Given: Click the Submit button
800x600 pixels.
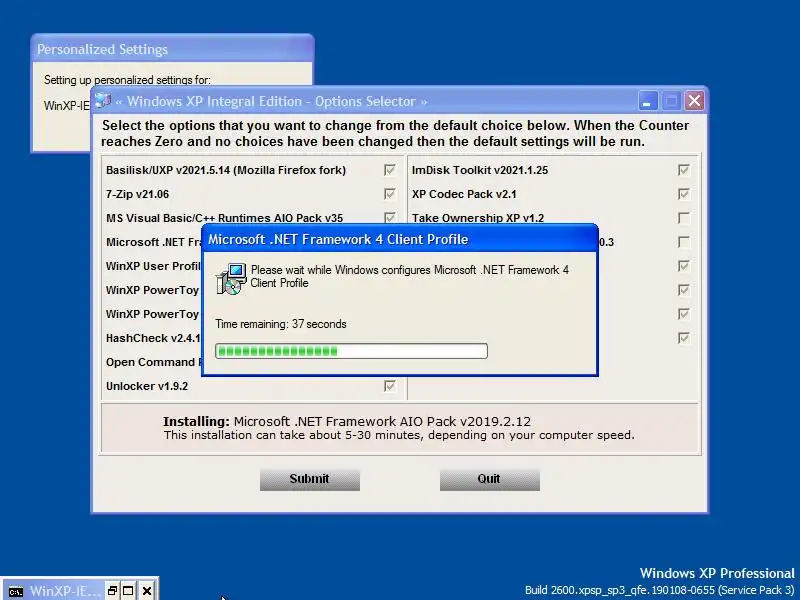Looking at the screenshot, I should pos(310,480).
